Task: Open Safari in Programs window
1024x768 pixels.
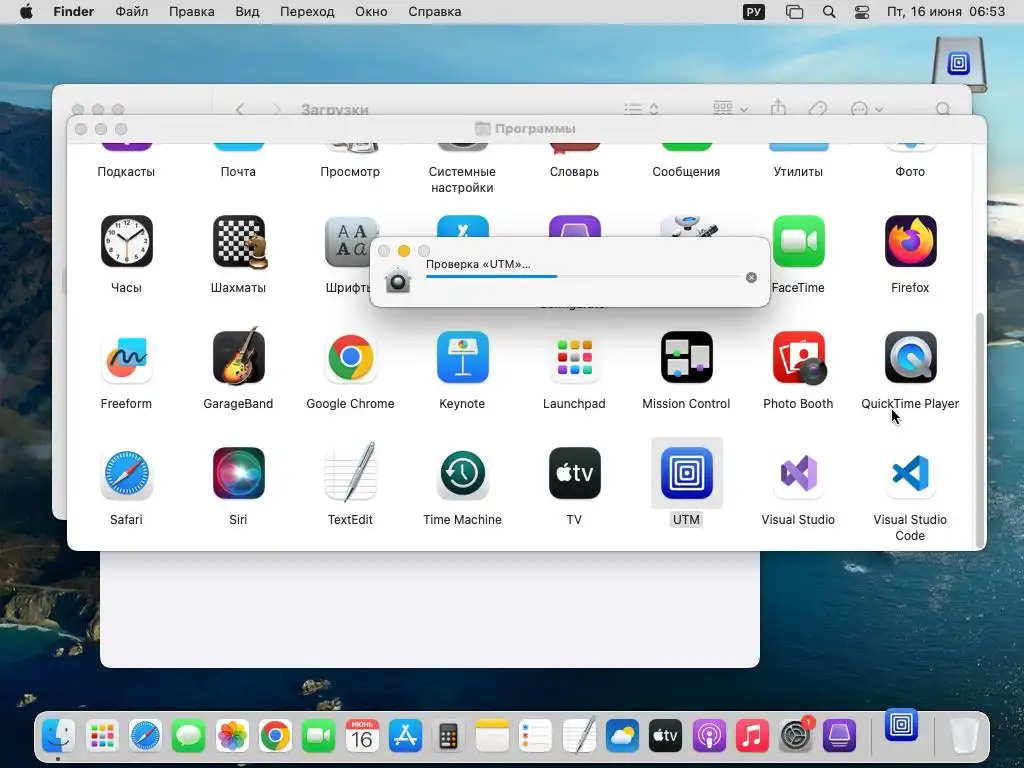Action: tap(126, 473)
